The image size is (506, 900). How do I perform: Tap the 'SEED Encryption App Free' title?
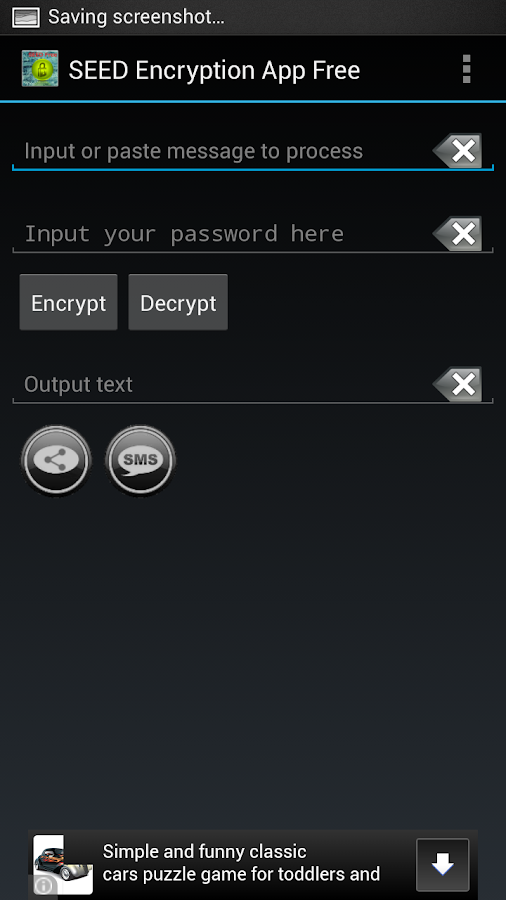(x=215, y=70)
